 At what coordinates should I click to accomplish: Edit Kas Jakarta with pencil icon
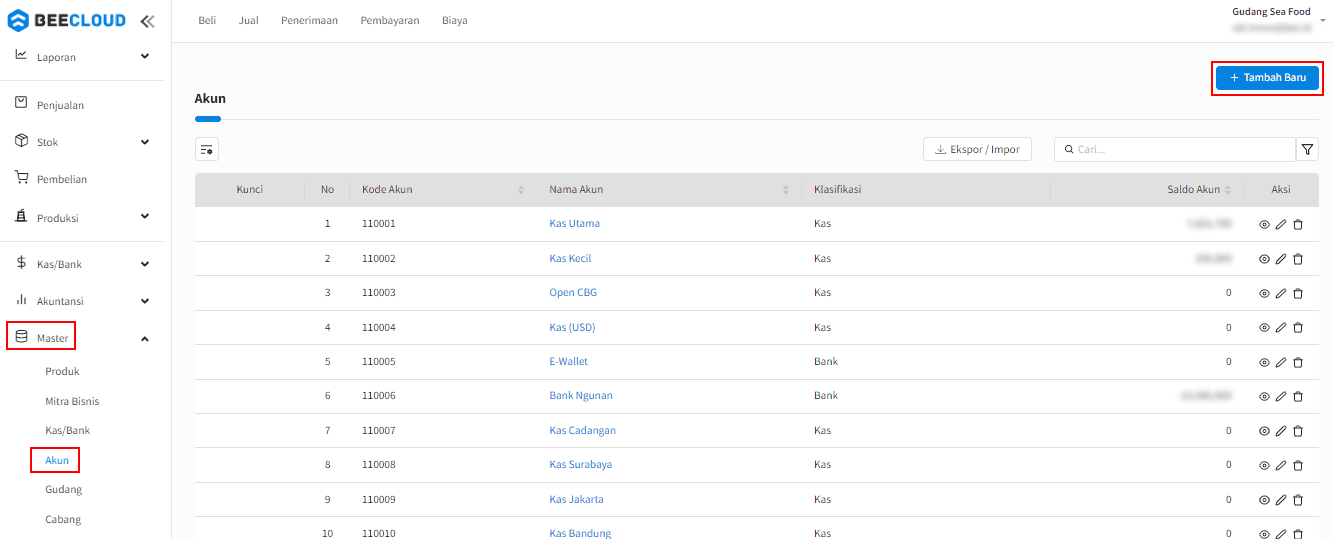tap(1281, 500)
